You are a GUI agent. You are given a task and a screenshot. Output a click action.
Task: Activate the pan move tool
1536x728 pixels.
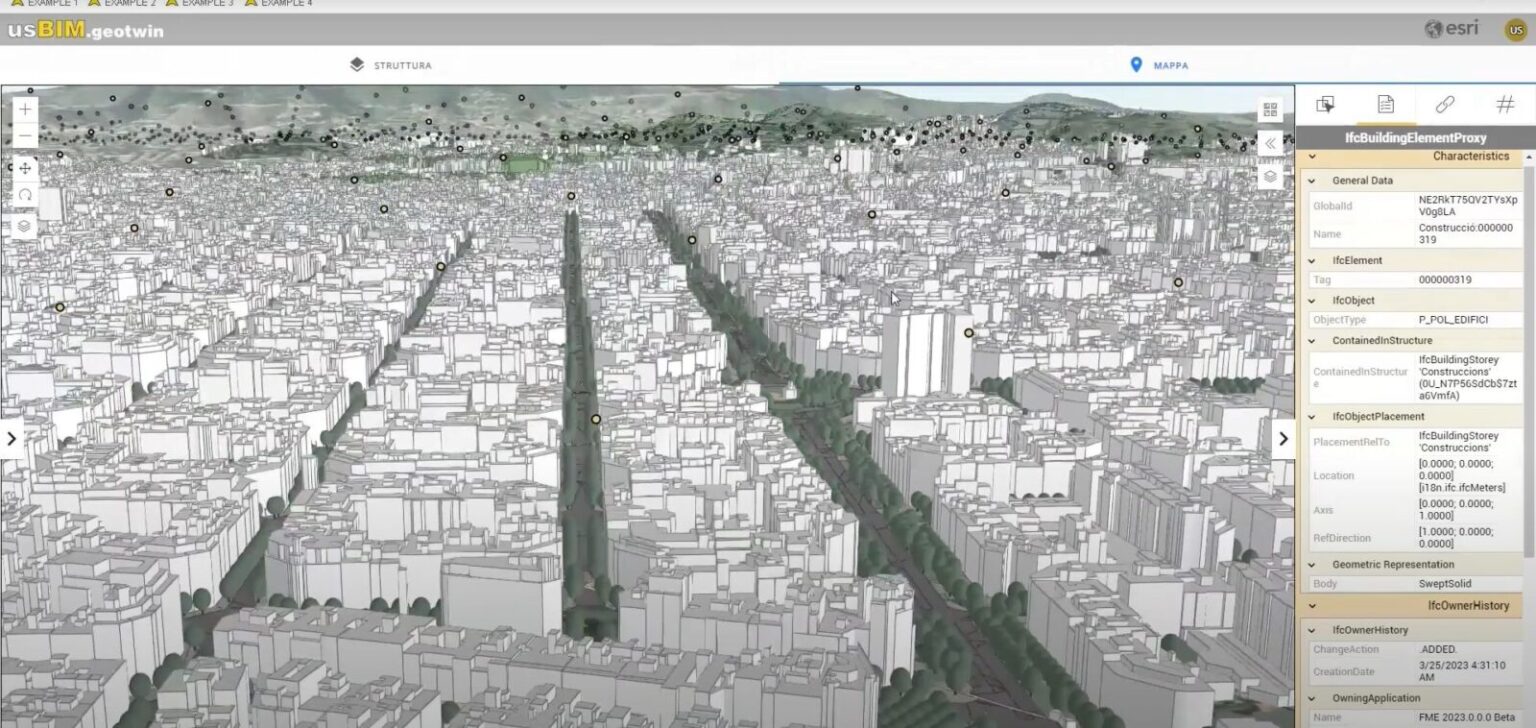[25, 168]
